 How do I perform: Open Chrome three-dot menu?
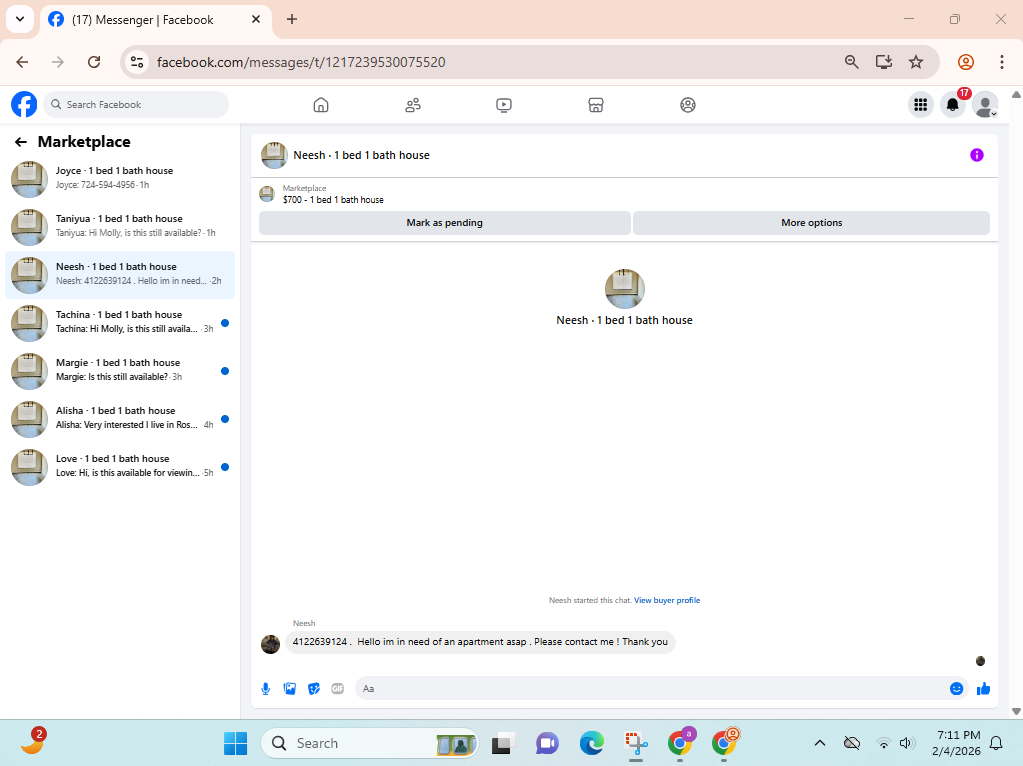(1001, 62)
